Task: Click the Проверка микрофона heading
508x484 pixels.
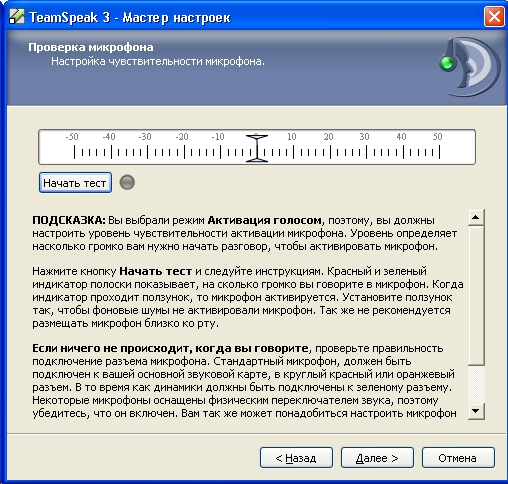Action: (x=91, y=47)
